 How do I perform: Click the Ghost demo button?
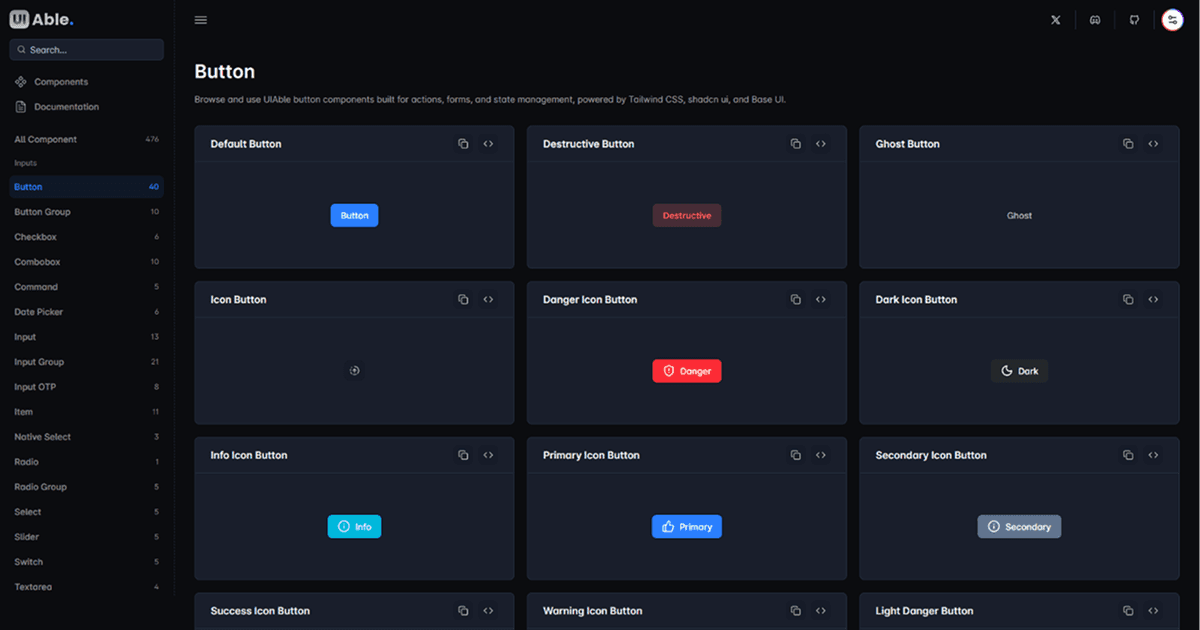point(1019,215)
